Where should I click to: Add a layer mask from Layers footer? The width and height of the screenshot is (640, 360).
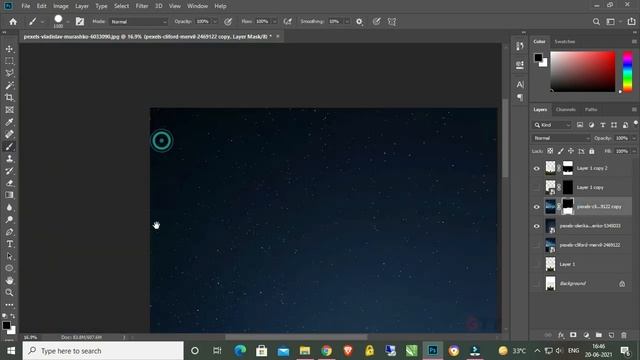point(573,335)
